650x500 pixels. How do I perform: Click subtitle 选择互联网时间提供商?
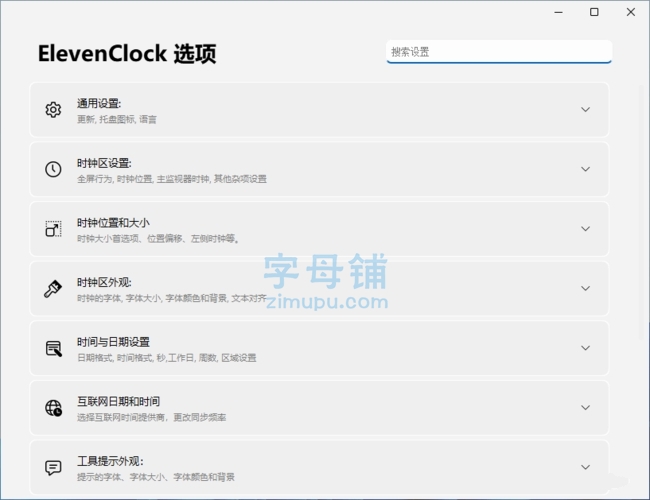coord(151,417)
